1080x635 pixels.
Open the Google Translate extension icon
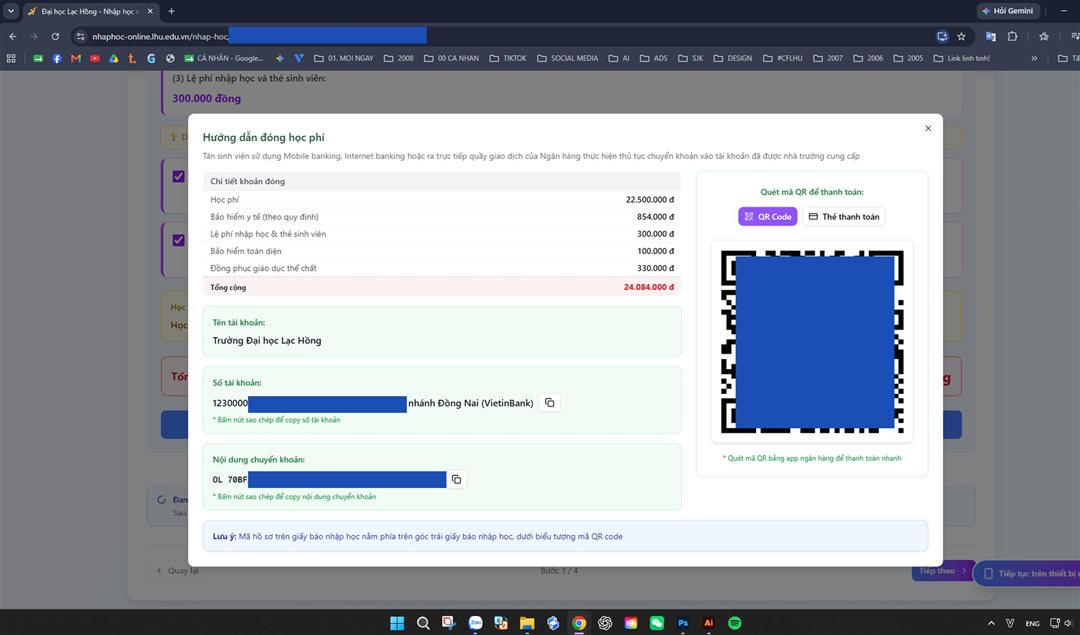coord(990,37)
